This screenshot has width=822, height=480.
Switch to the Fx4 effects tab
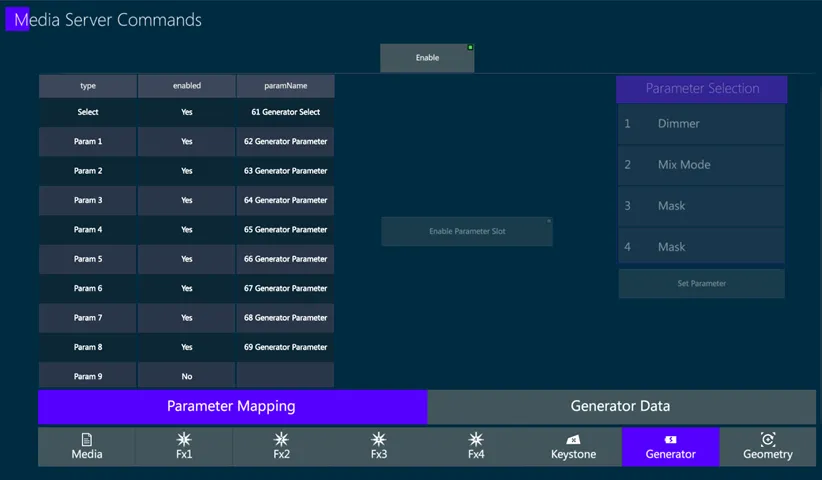point(476,446)
